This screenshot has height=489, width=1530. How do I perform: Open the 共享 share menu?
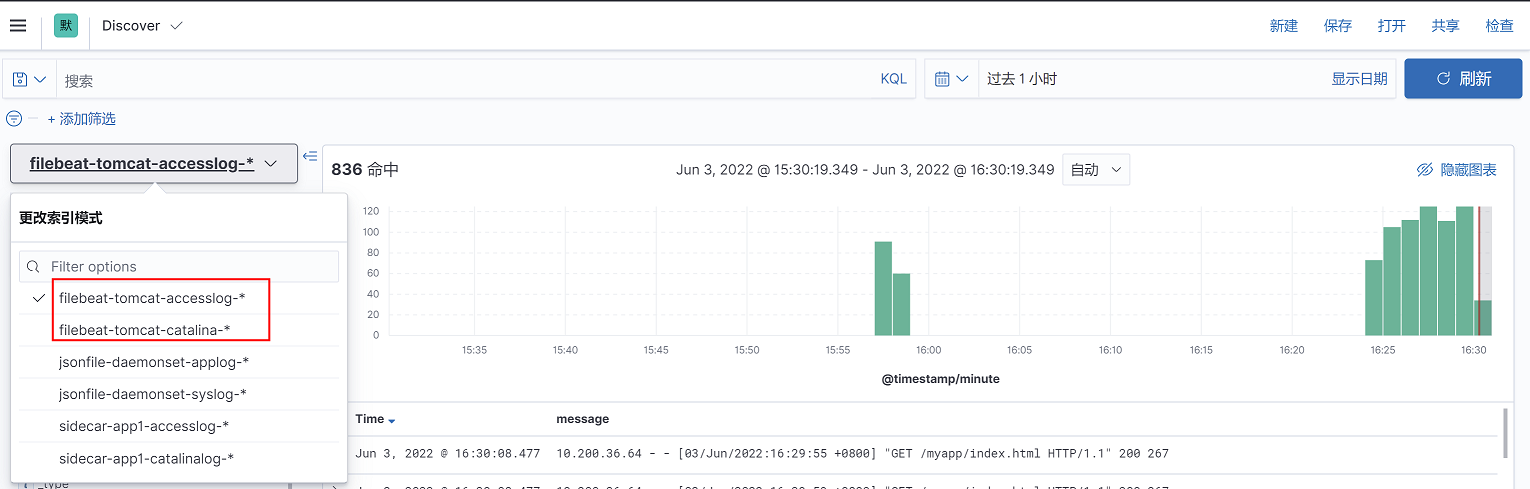click(x=1445, y=26)
